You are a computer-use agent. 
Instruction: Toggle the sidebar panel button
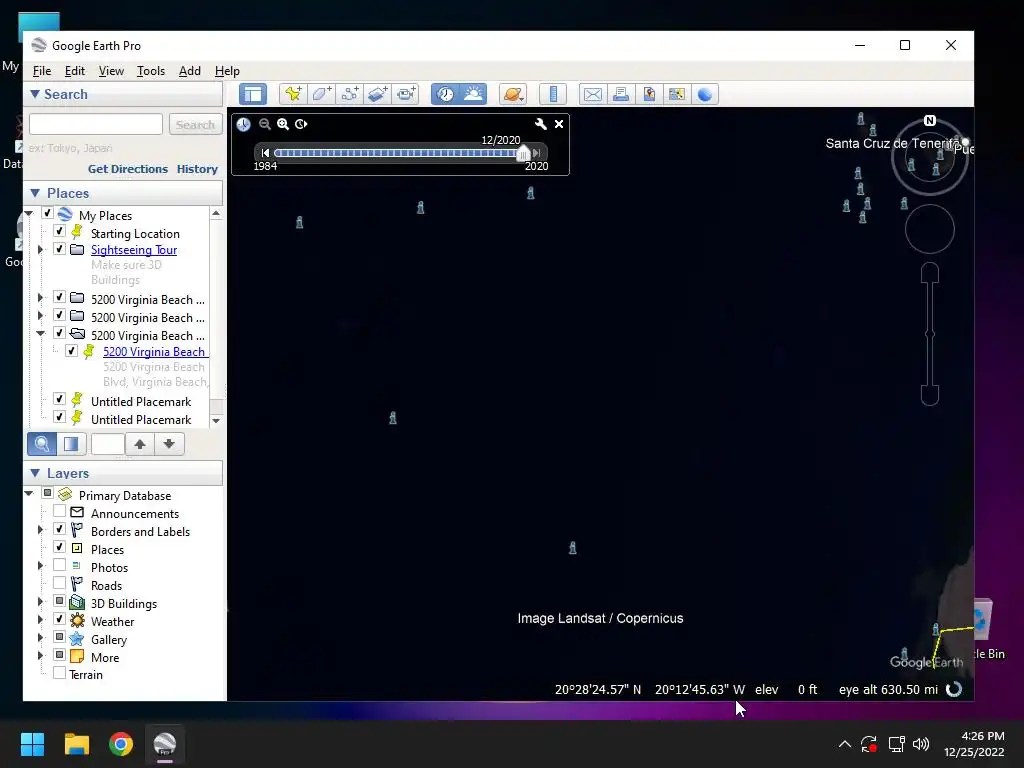pyautogui.click(x=253, y=94)
